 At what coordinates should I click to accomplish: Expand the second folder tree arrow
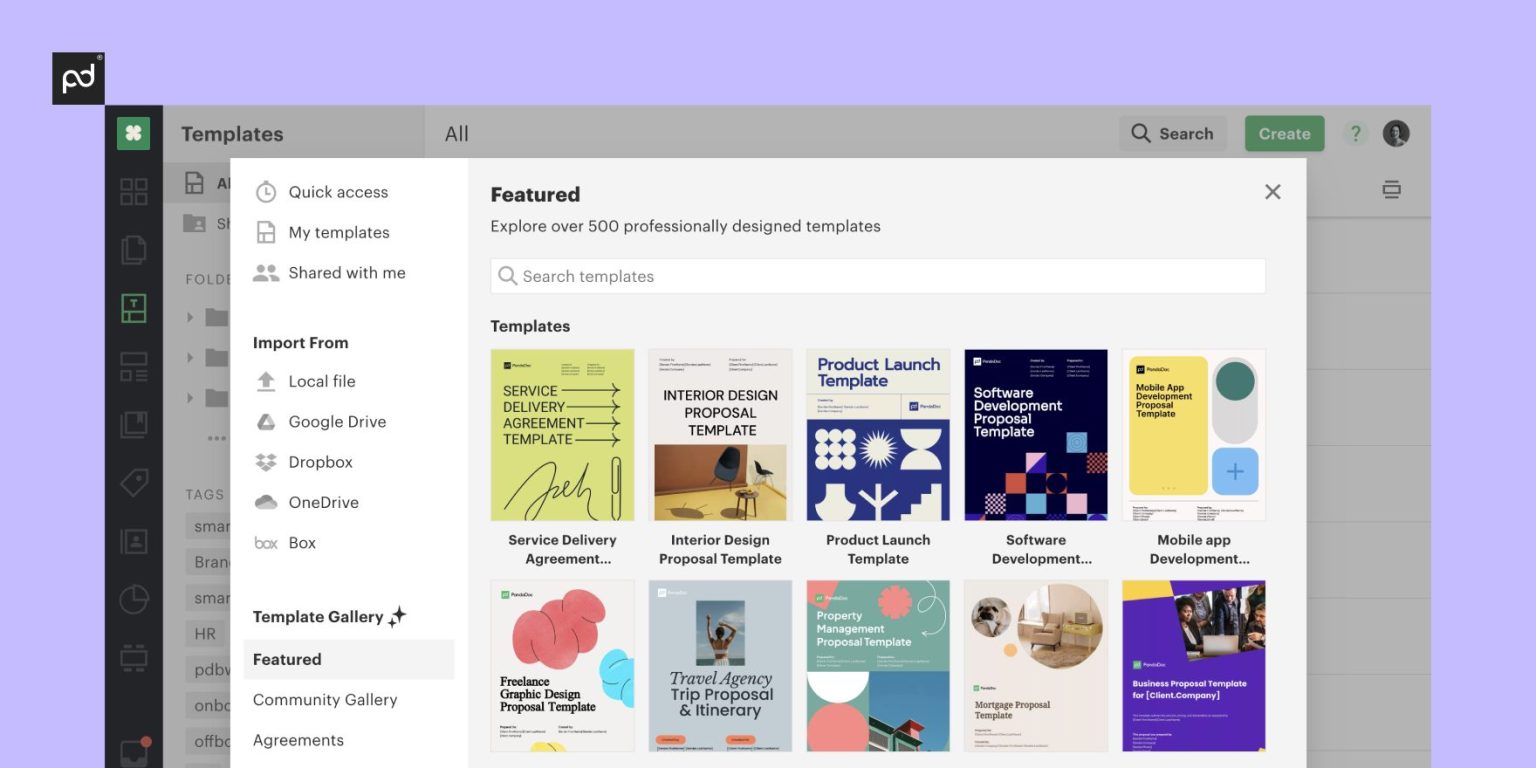(190, 357)
